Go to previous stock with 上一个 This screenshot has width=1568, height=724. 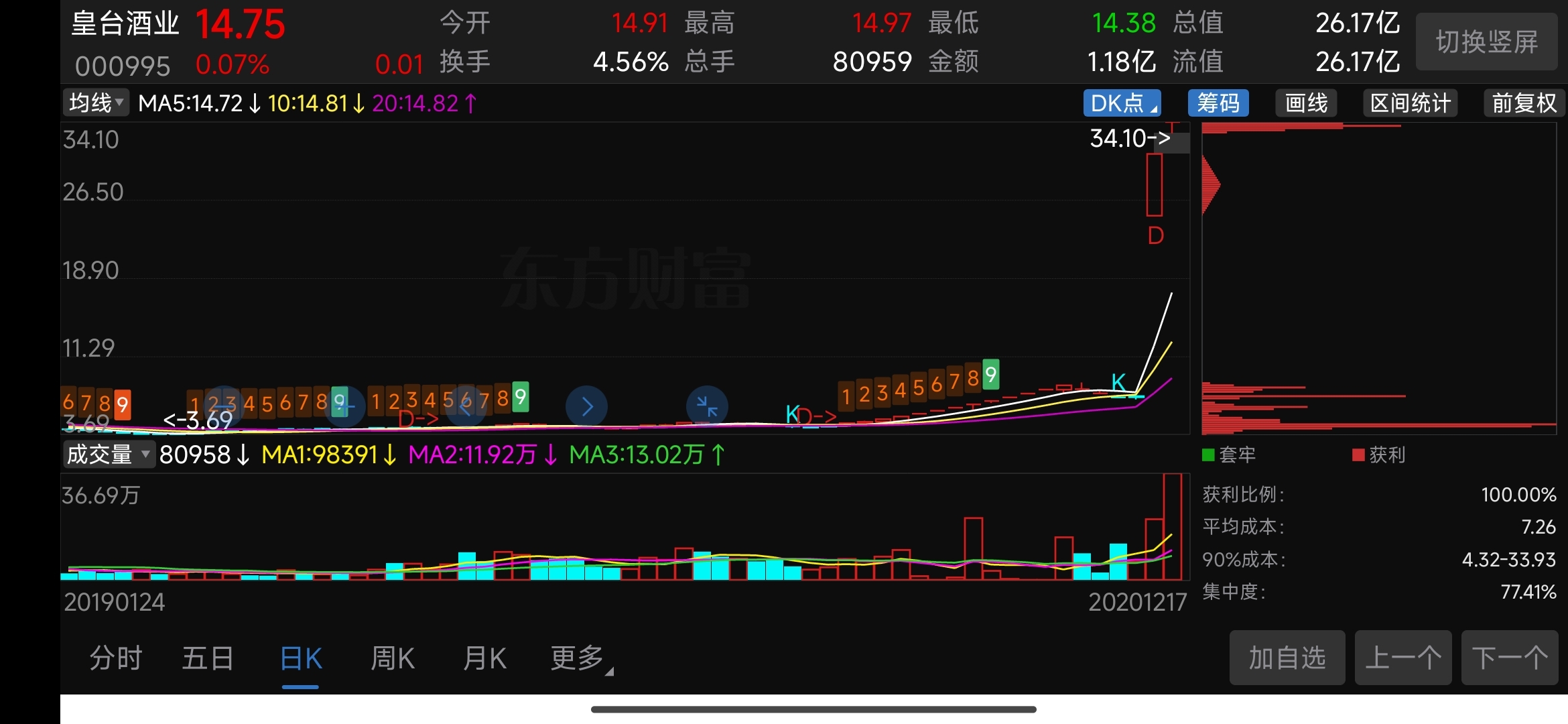[1403, 658]
